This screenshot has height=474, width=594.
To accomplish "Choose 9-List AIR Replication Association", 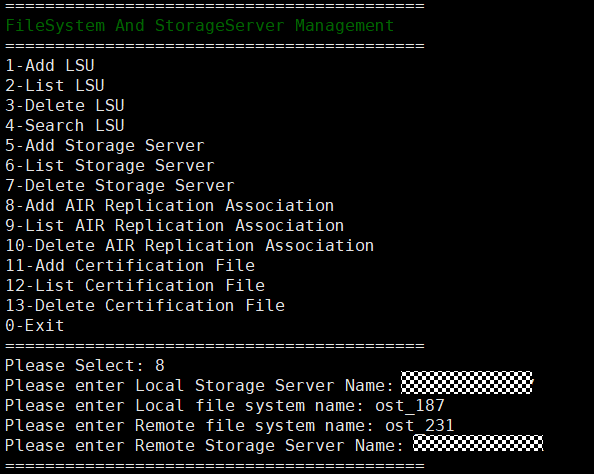I will [x=175, y=226].
